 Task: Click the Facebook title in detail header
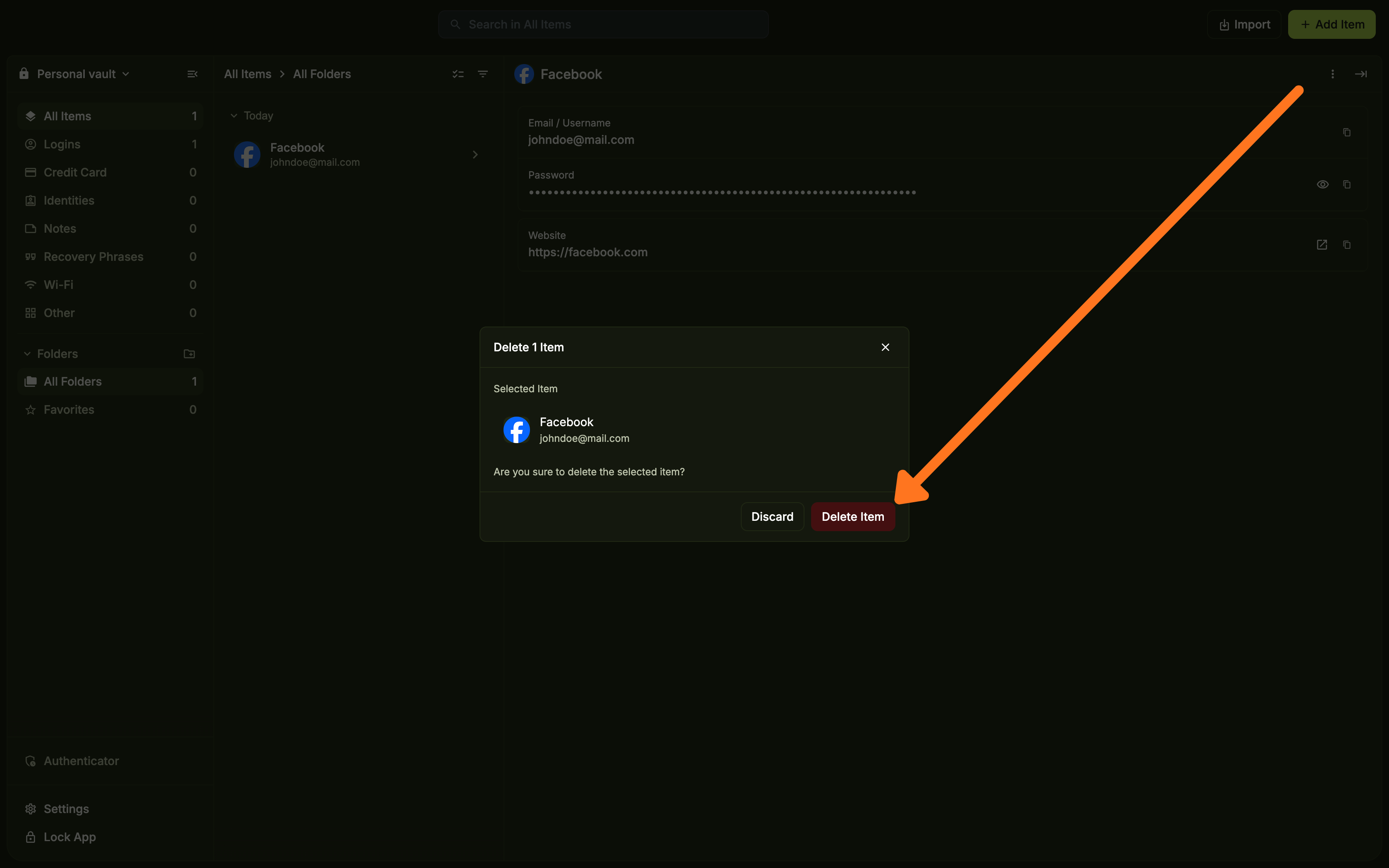click(571, 74)
